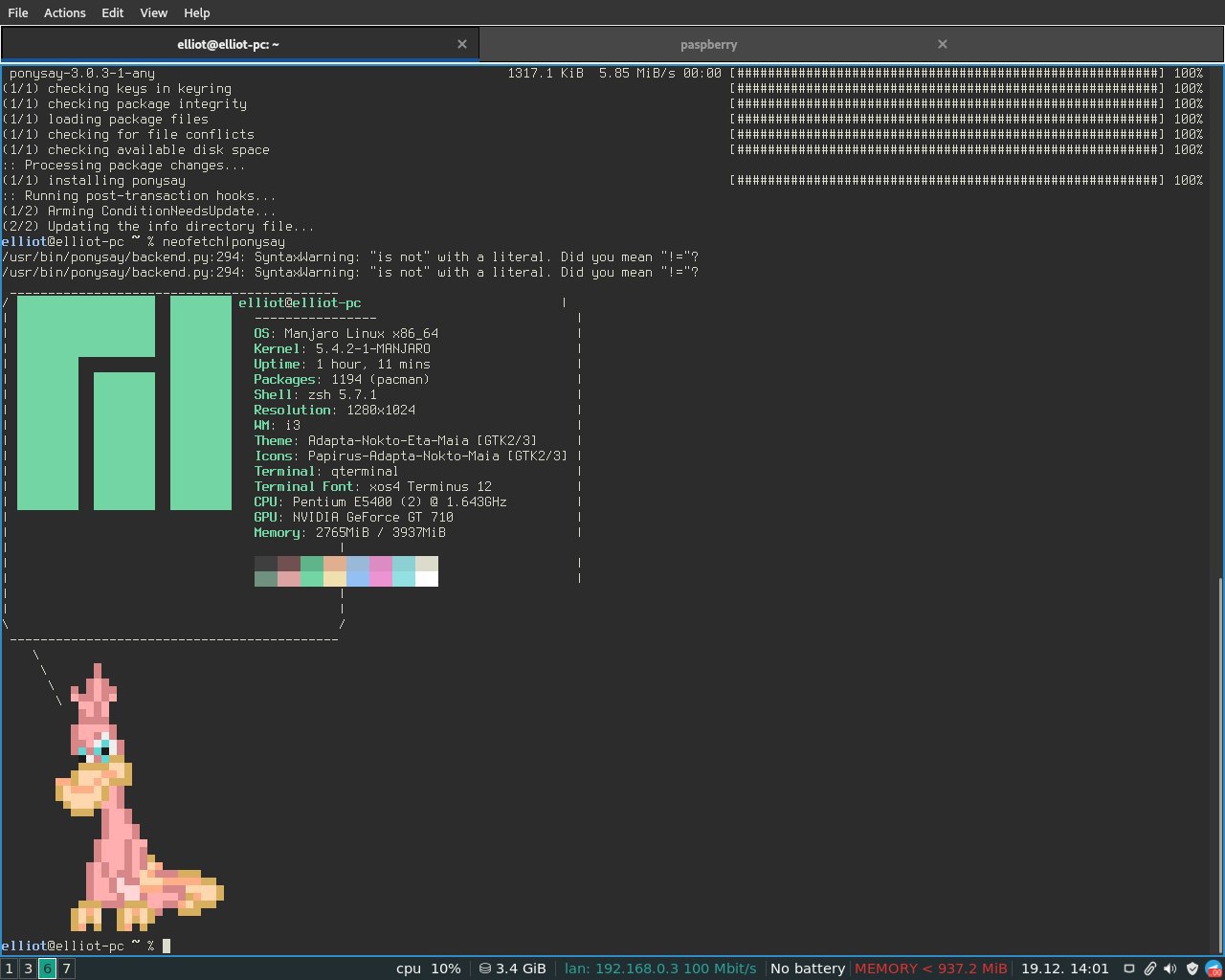
Task: Open the clipboard paperclip tray icon
Action: [x=1149, y=969]
